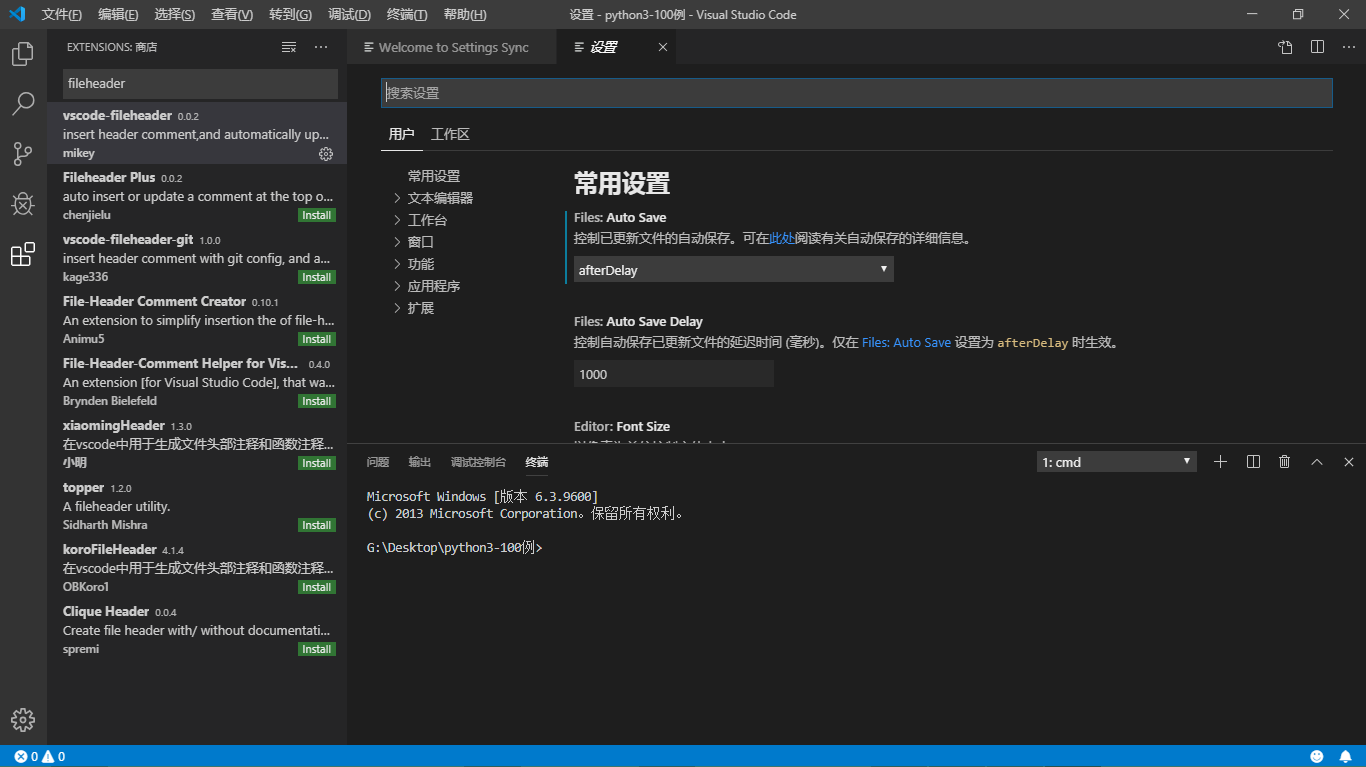1366x767 pixels.
Task: Click the Auto Save Delay value field
Action: pyautogui.click(x=673, y=373)
